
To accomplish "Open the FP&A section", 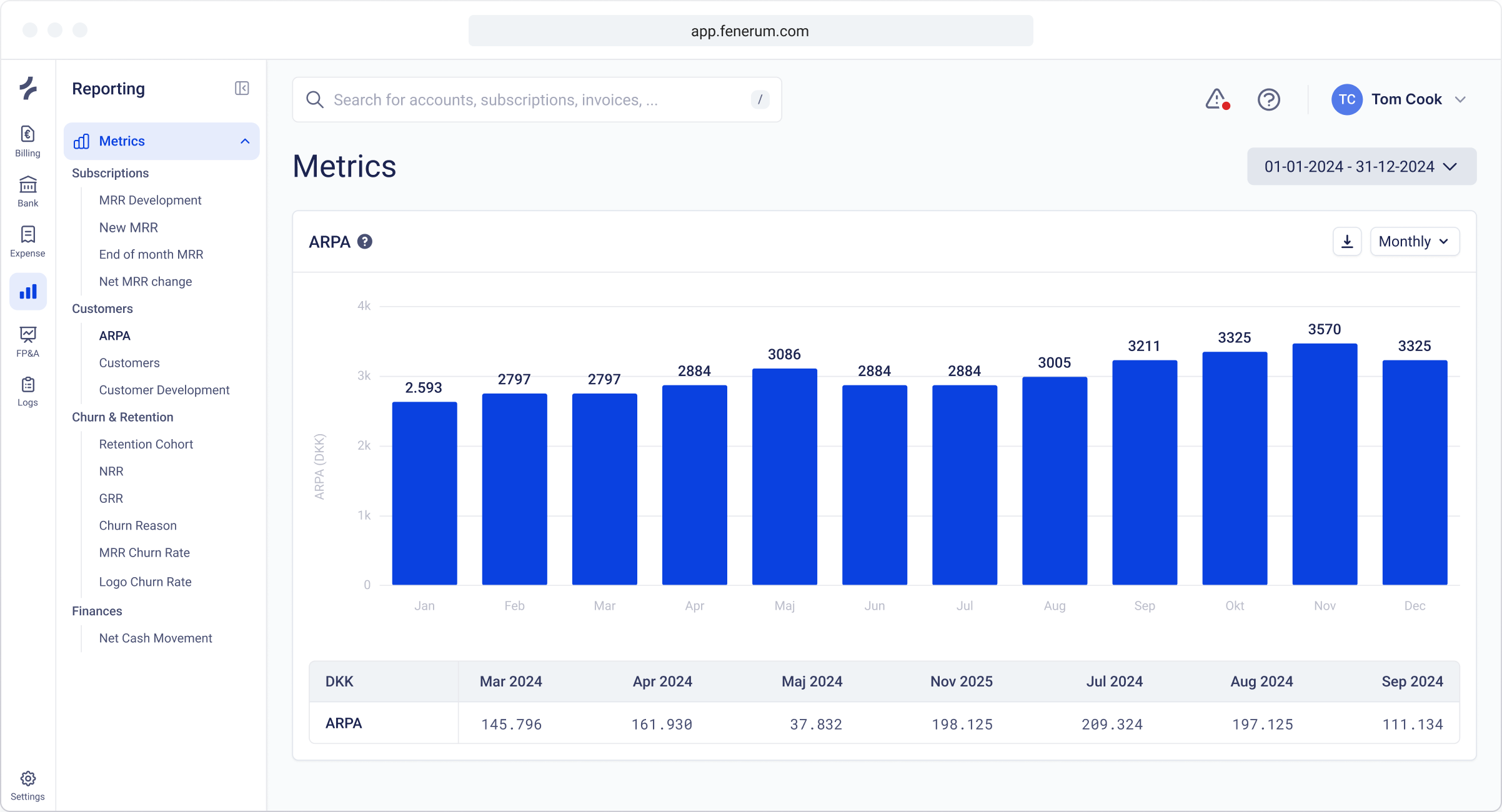I will [x=27, y=341].
